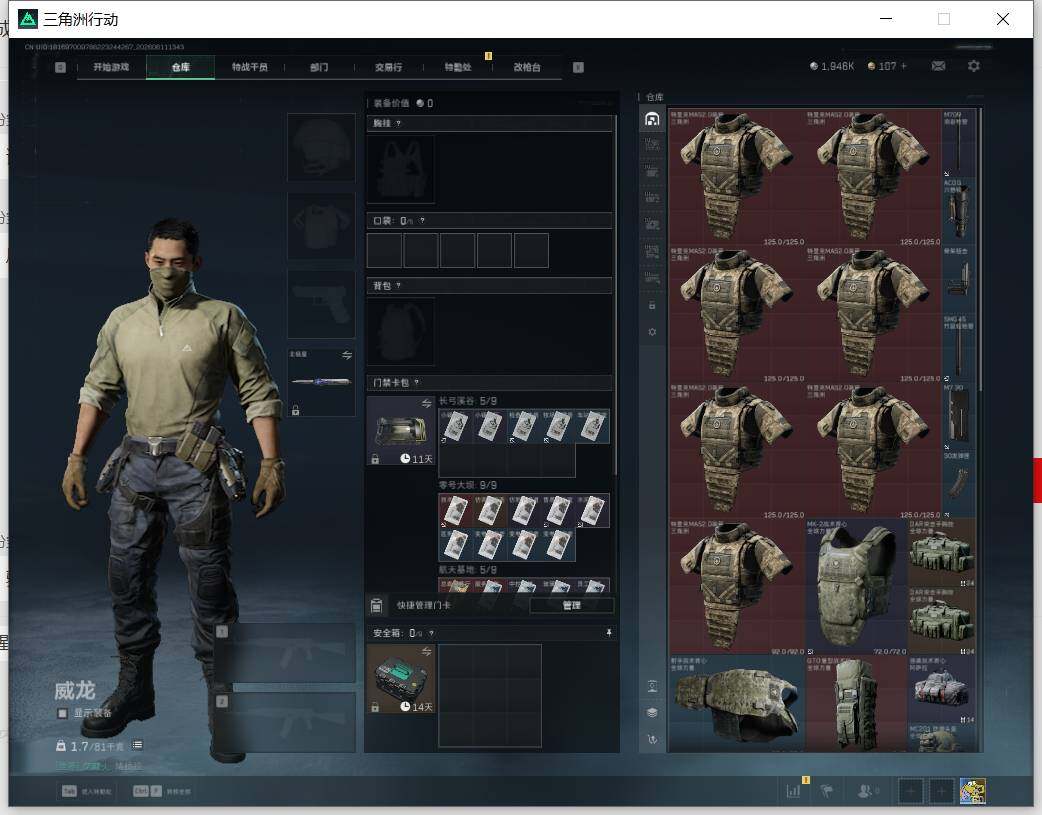Image resolution: width=1042 pixels, height=815 pixels.
Task: Click the 快捷管理门卡 clipboard icon
Action: click(377, 605)
